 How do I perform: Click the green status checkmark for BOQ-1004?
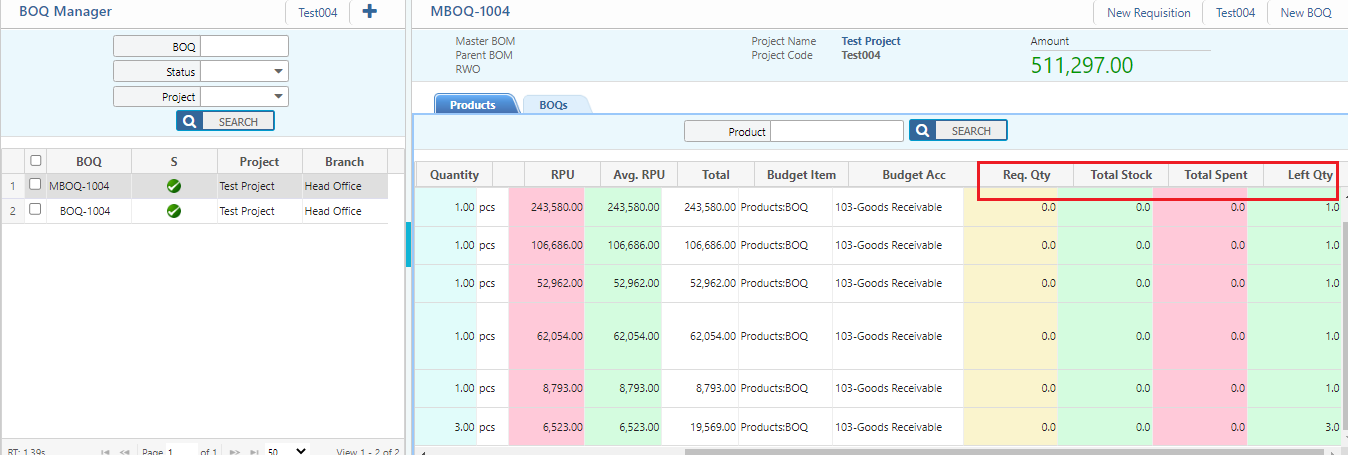pyautogui.click(x=174, y=211)
